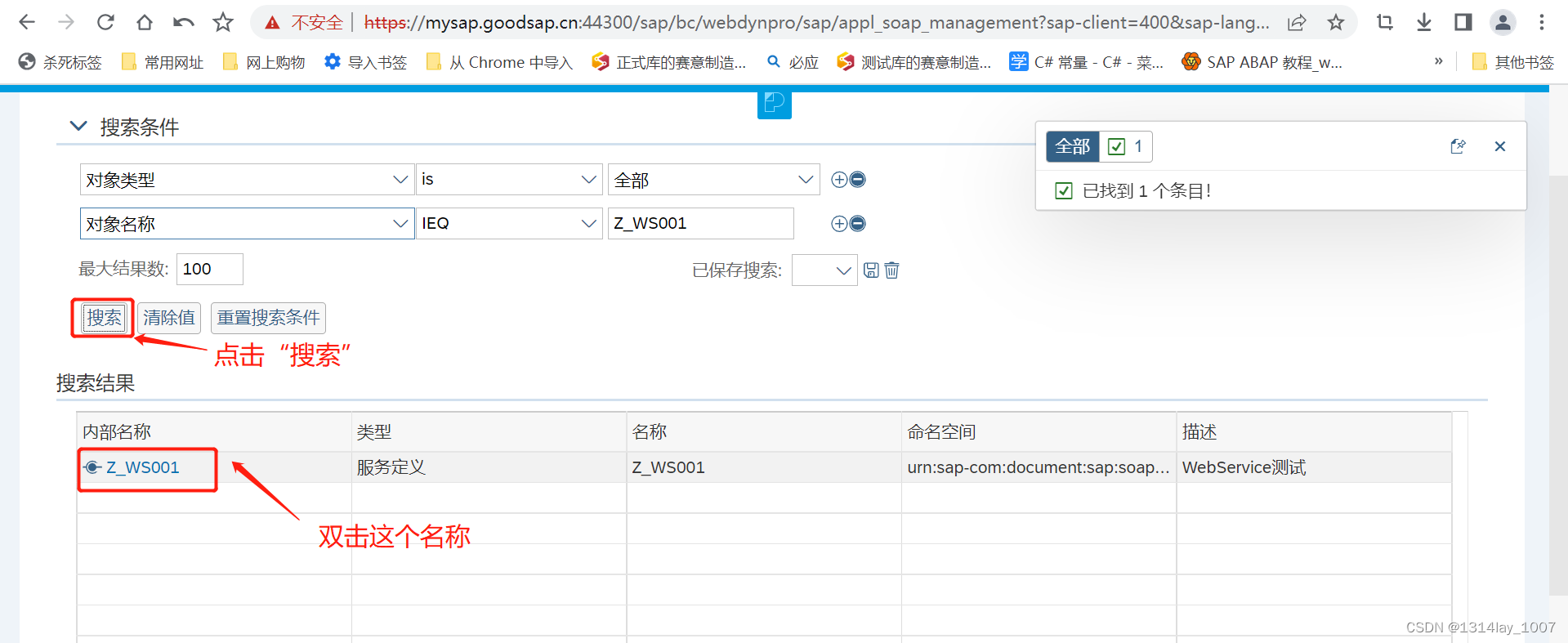Bookmark this page with the address bar star
The width and height of the screenshot is (1568, 643).
(1336, 22)
